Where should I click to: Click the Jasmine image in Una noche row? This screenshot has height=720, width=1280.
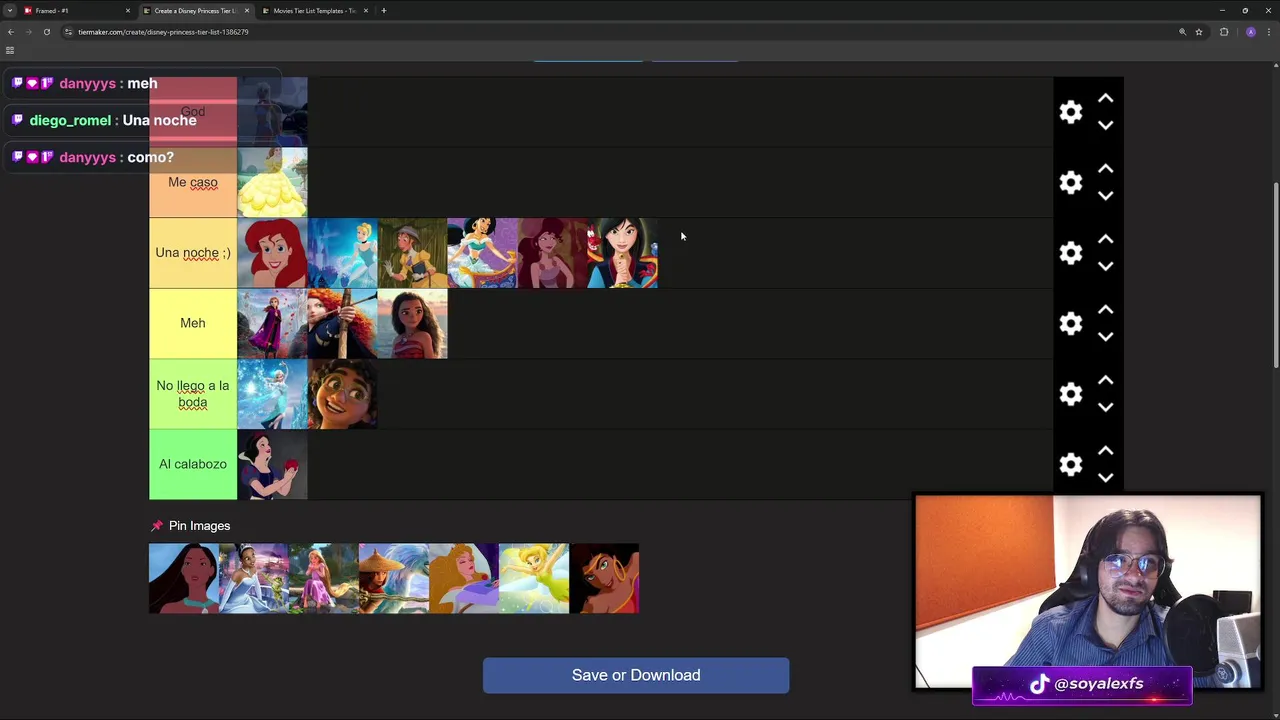(x=482, y=253)
